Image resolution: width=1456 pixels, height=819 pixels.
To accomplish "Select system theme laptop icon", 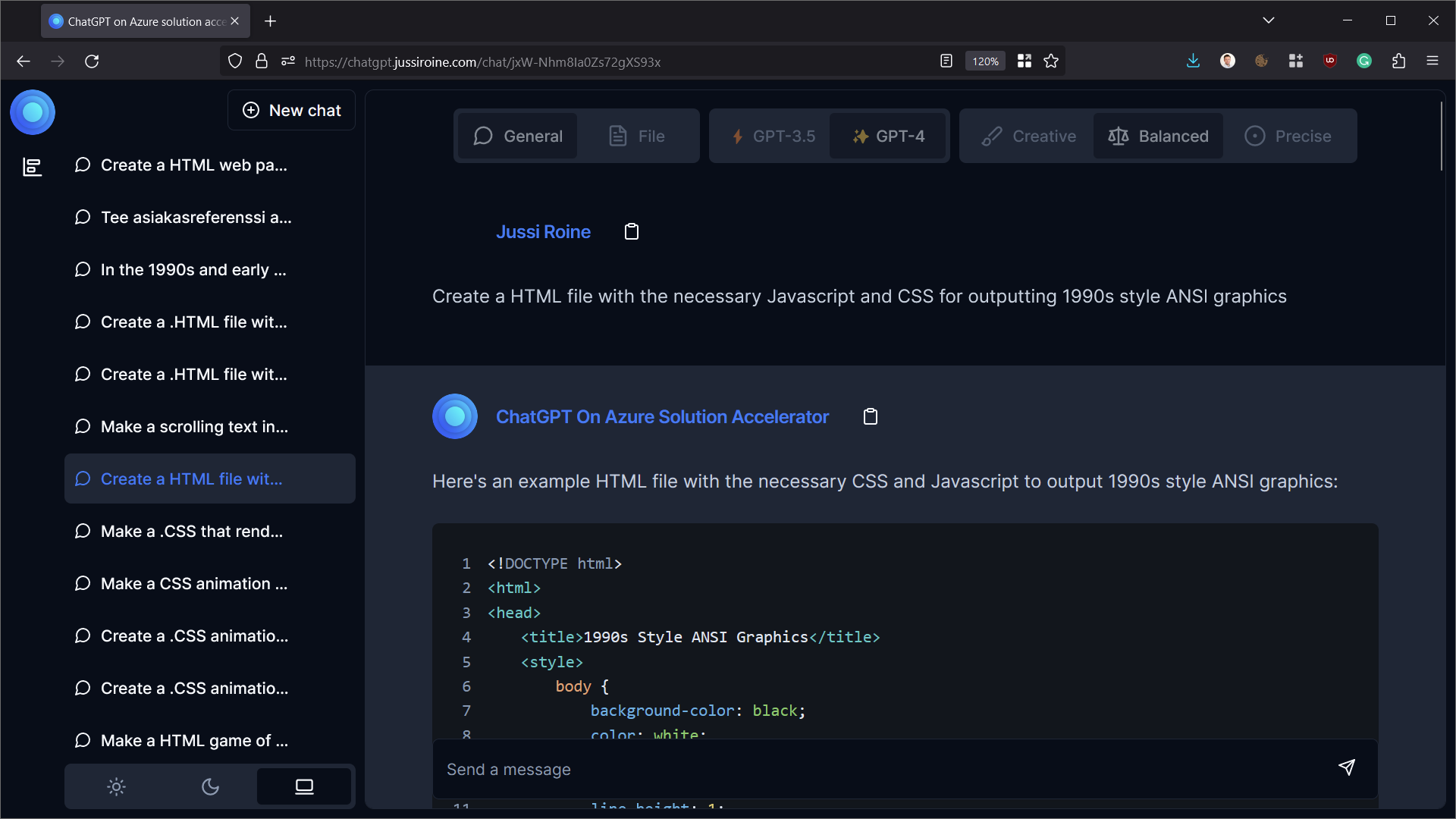I will 304,786.
